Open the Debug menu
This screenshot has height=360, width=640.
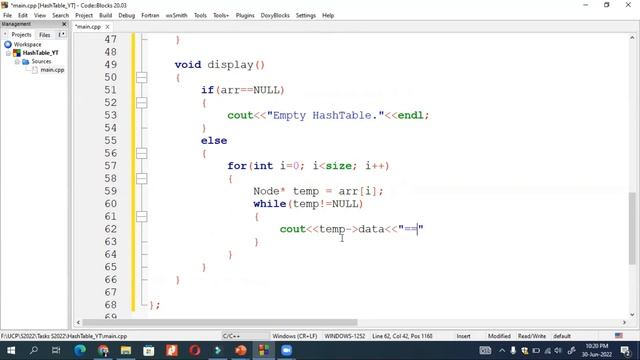pos(127,16)
